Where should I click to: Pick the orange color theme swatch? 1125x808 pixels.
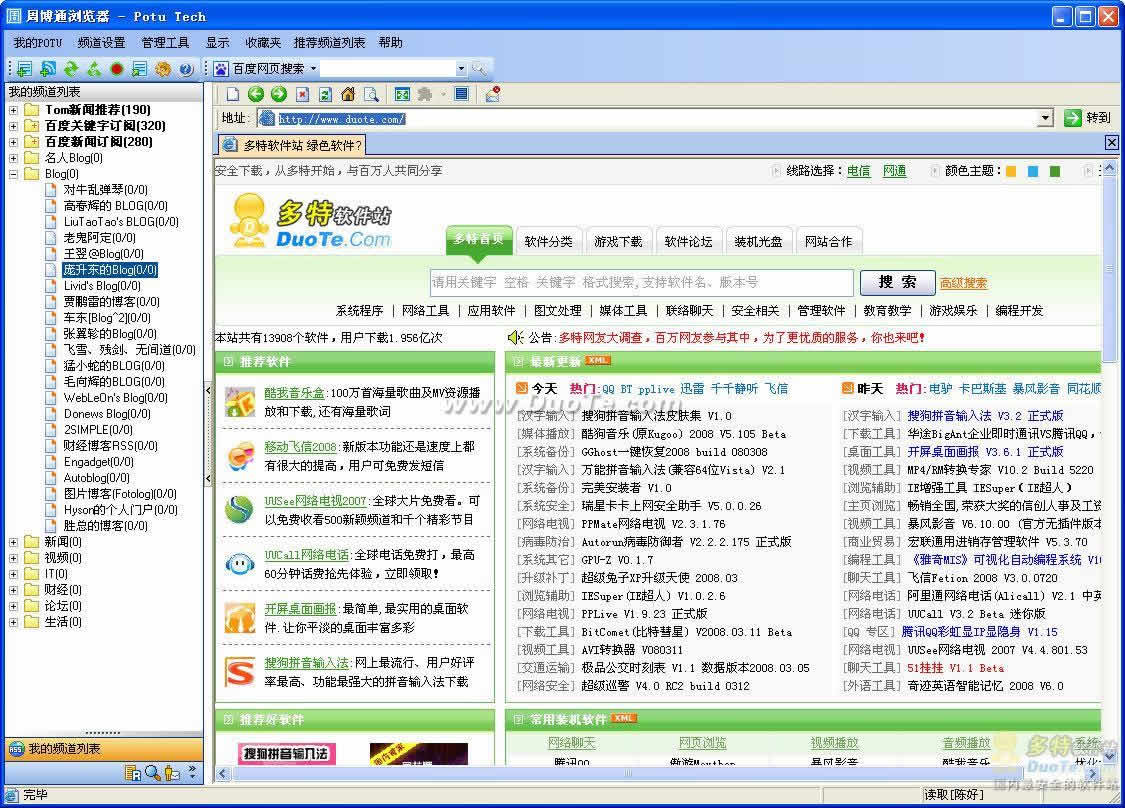(x=1011, y=172)
